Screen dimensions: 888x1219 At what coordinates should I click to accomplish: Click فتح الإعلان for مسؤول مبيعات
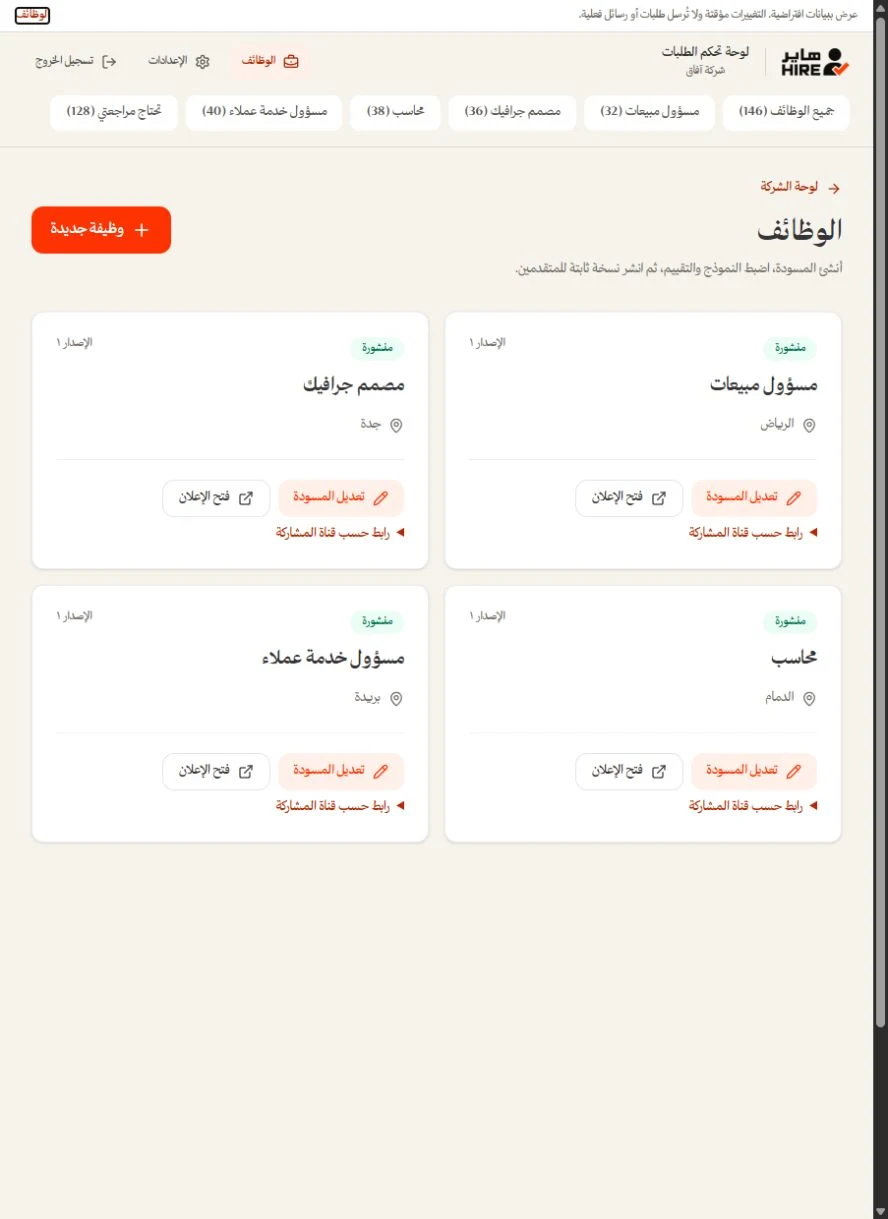[x=629, y=498]
